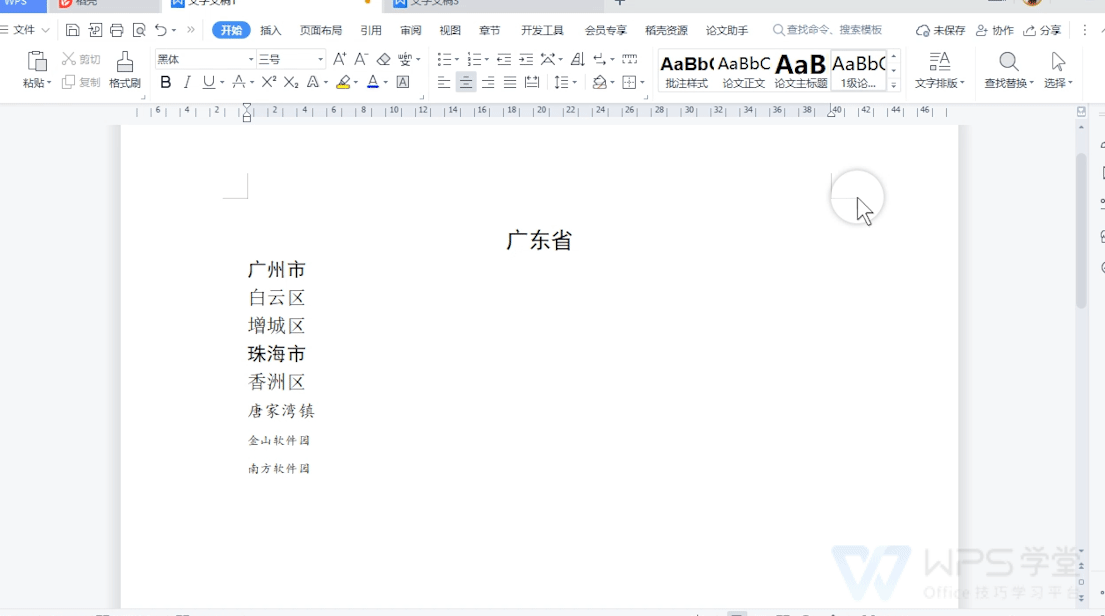
Task: Click the Undo arrow icon
Action: click(x=160, y=30)
